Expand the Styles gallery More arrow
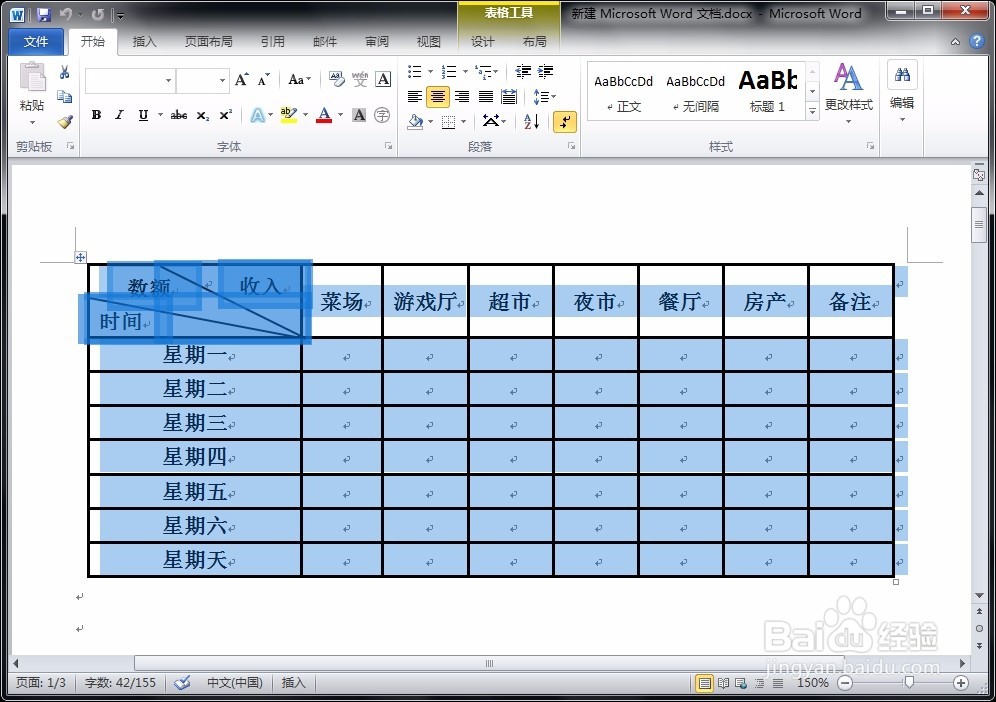This screenshot has width=996, height=702. (x=812, y=111)
